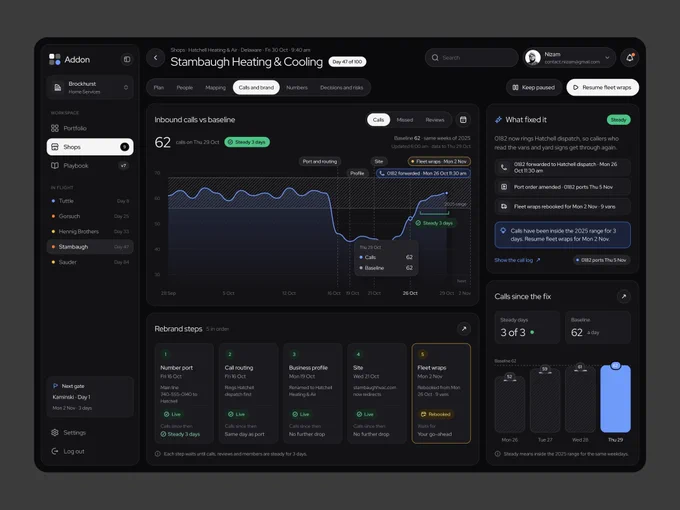
Task: Select Hennig Brothers in the In flight list
Action: [90, 232]
